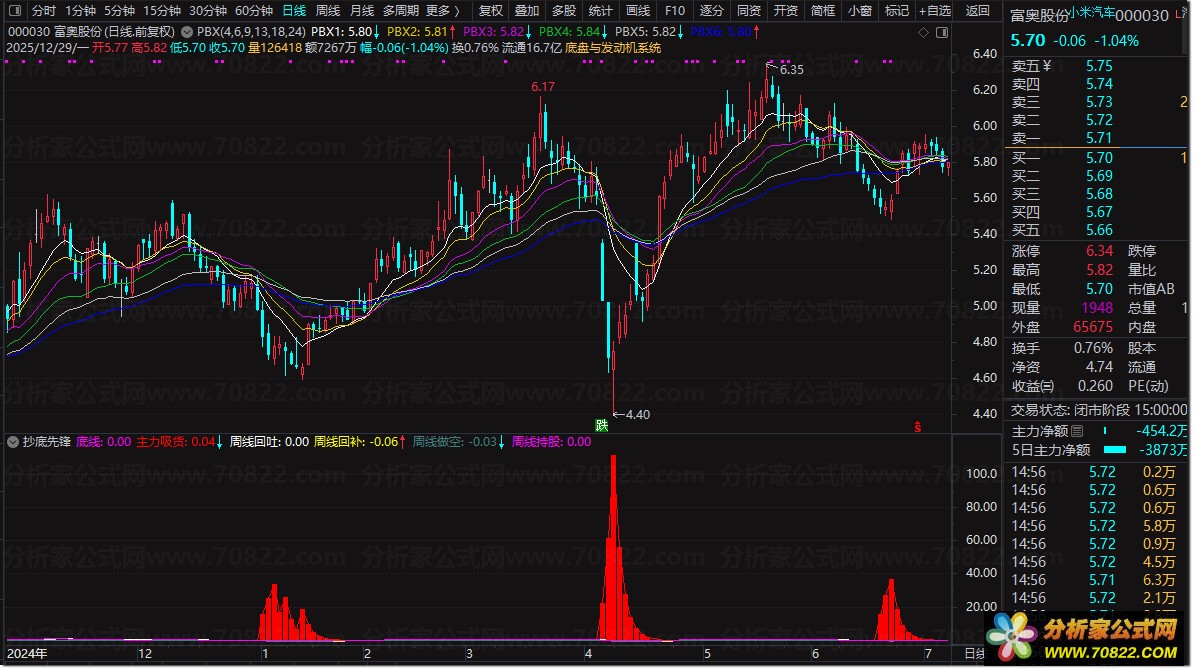This screenshot has width=1194, height=669.
Task: Click the 底盘与发动机系统 industry link
Action: click(613, 47)
